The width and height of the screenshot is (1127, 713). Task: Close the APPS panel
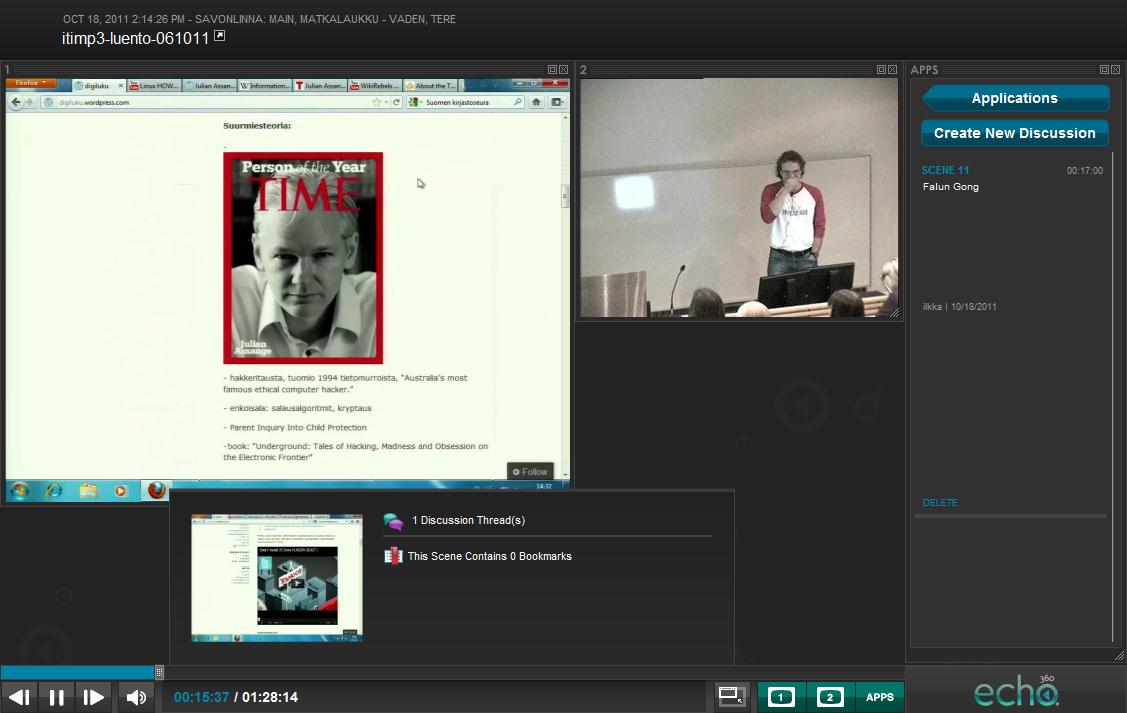point(1116,70)
